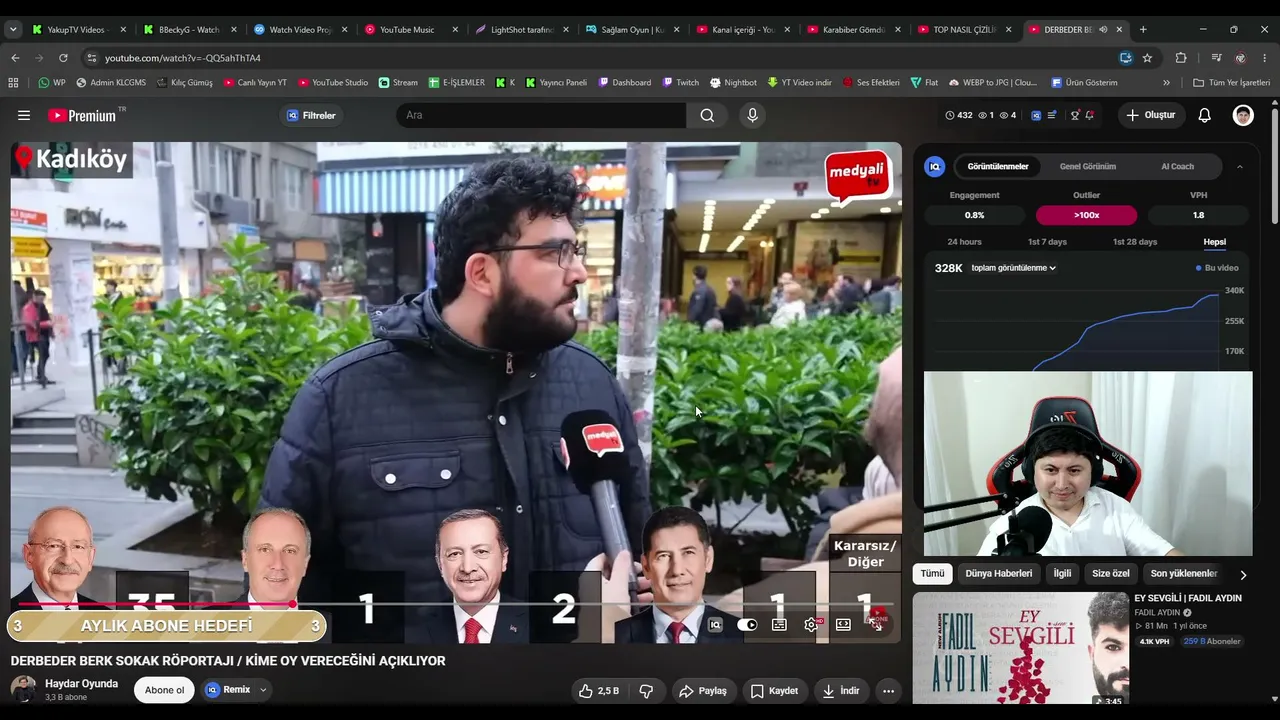
Task: Click the browser address bar URL
Action: [x=183, y=58]
